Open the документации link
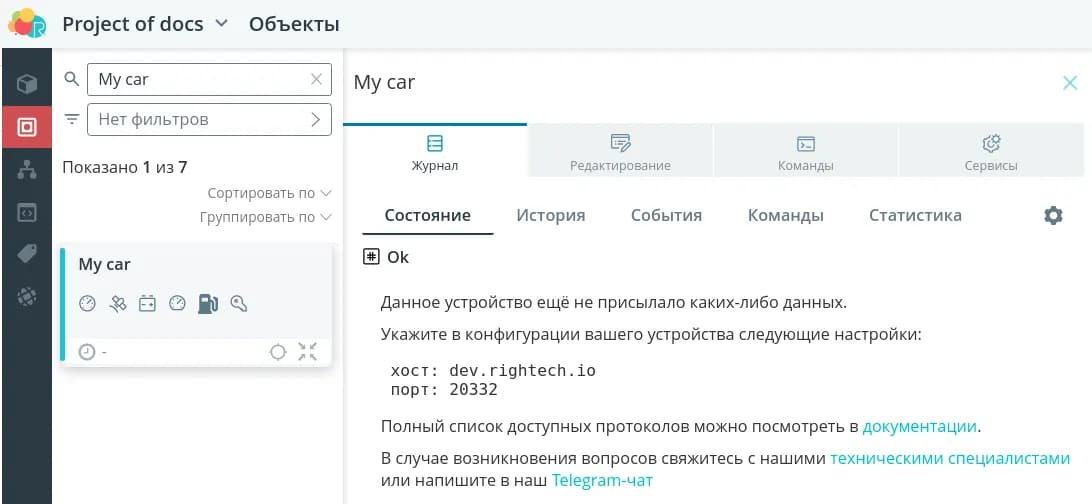 pyautogui.click(x=919, y=427)
